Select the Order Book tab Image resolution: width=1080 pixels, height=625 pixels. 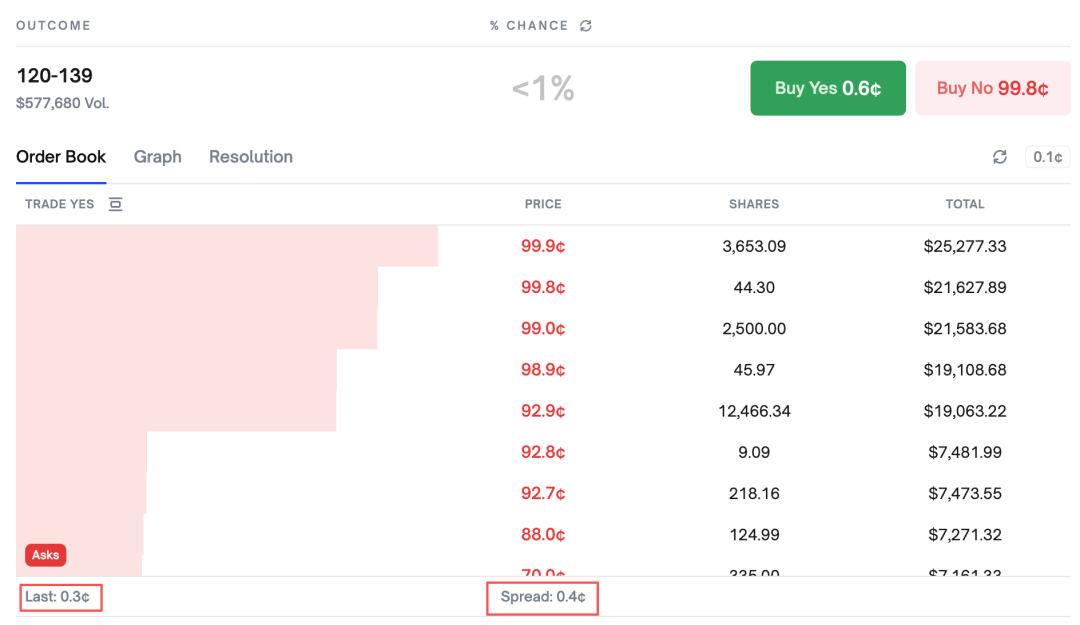coord(61,157)
